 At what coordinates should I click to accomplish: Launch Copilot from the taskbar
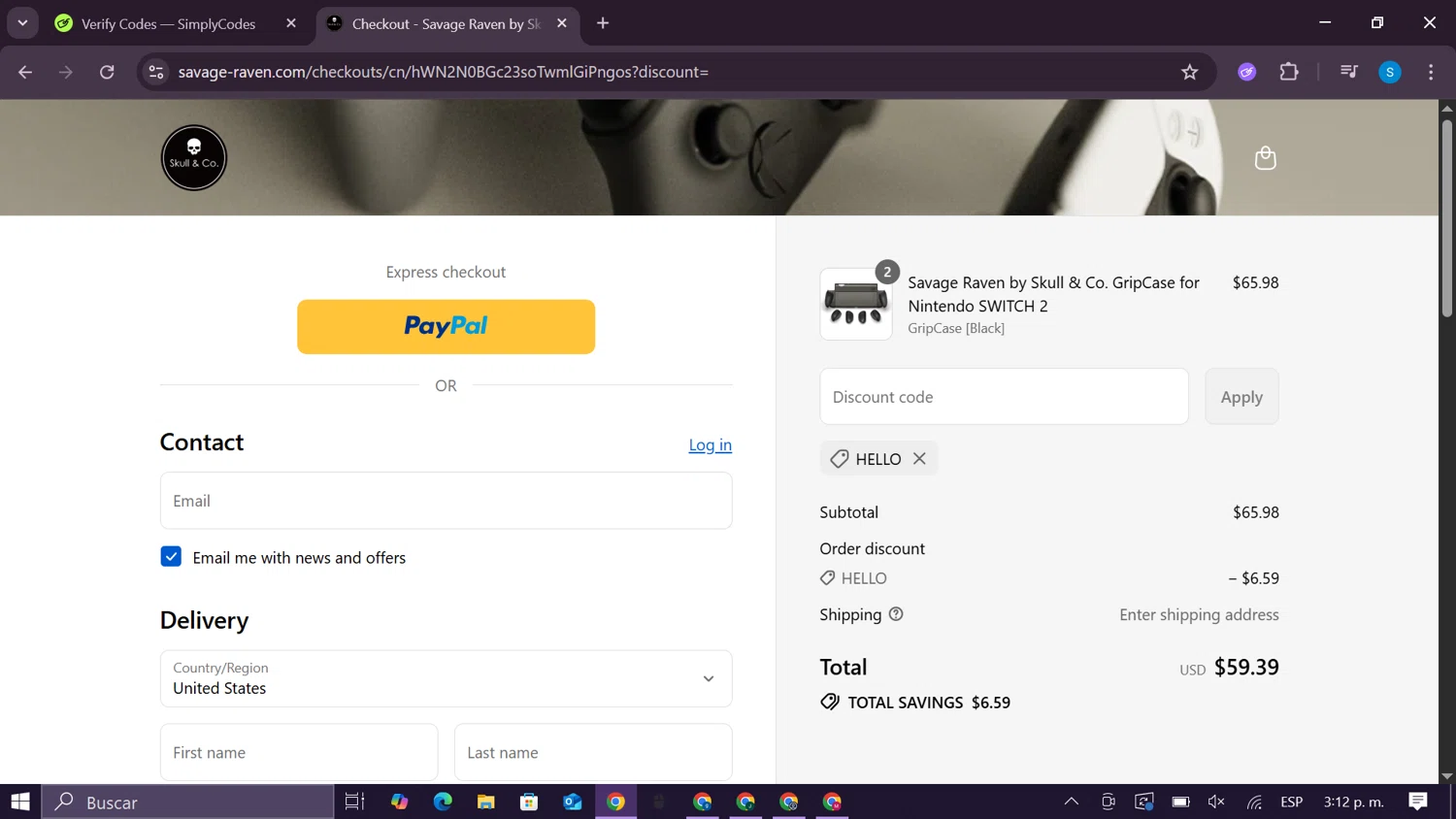[399, 802]
